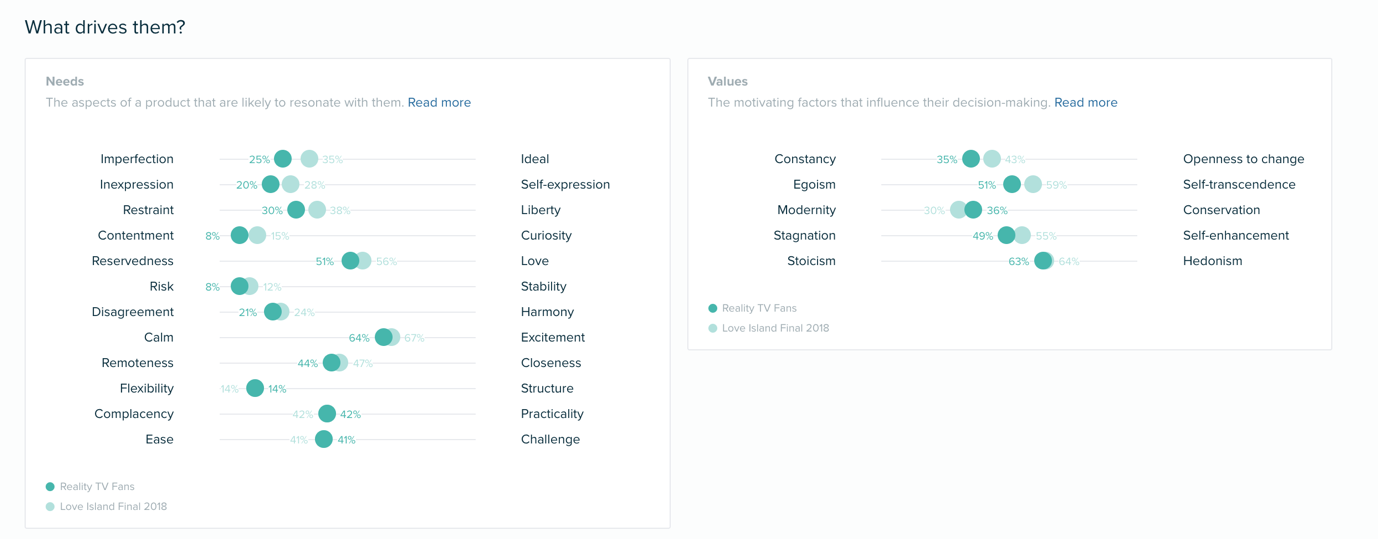This screenshot has height=539, width=1378.
Task: Click the light 59% dot on Egoism row
Action: click(1033, 184)
